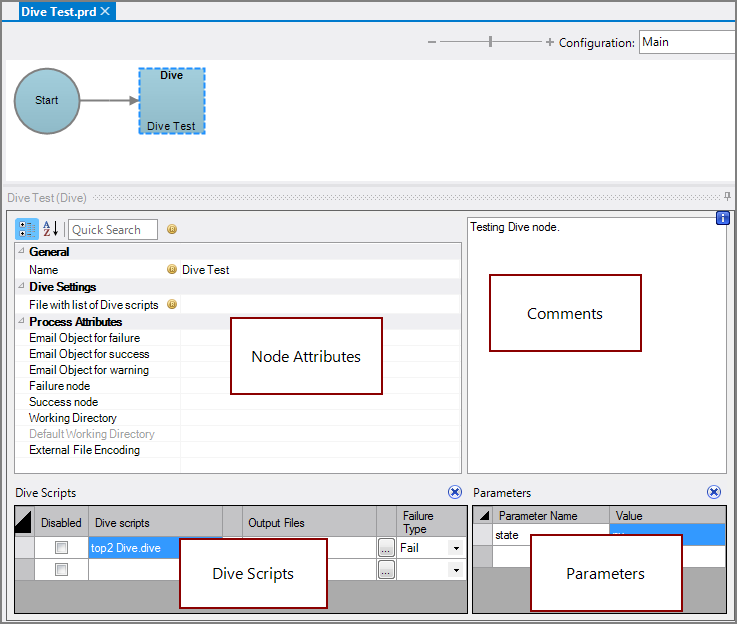Screen dimensions: 737x624
Task: Select File with list of Dive scripts
Action: (94, 304)
